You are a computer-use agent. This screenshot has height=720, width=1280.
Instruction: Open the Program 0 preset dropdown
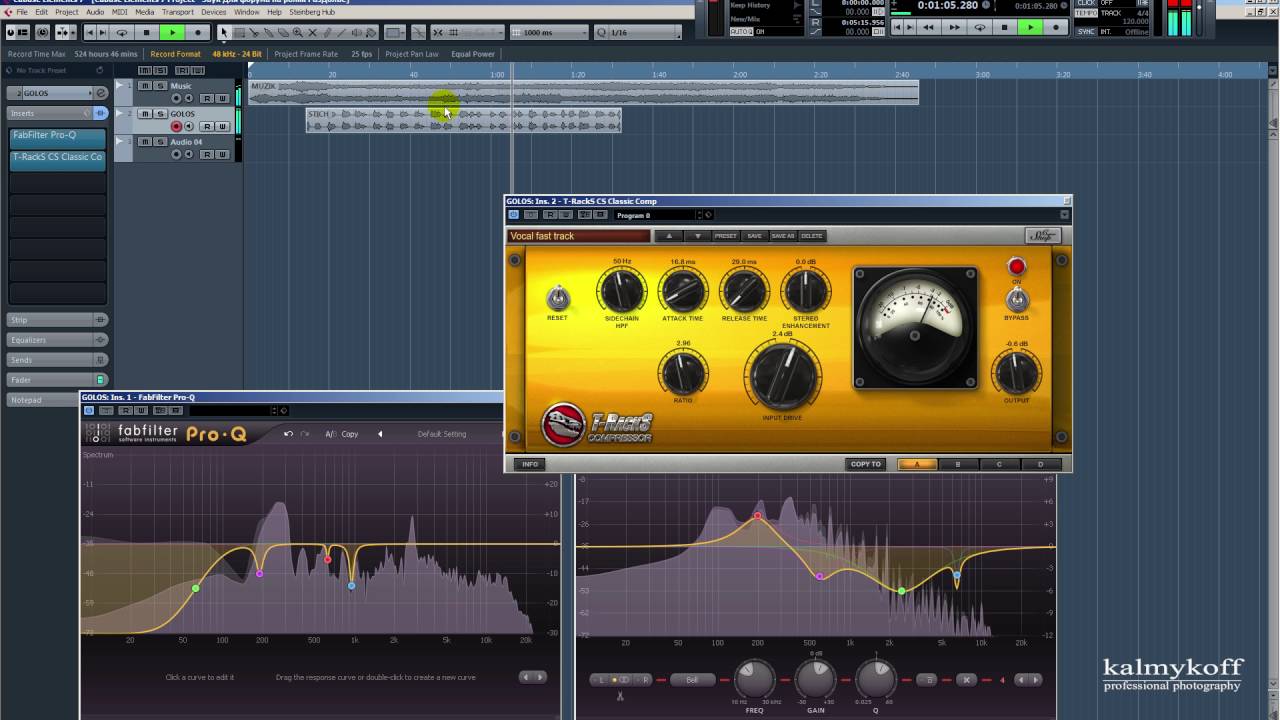[x=656, y=215]
